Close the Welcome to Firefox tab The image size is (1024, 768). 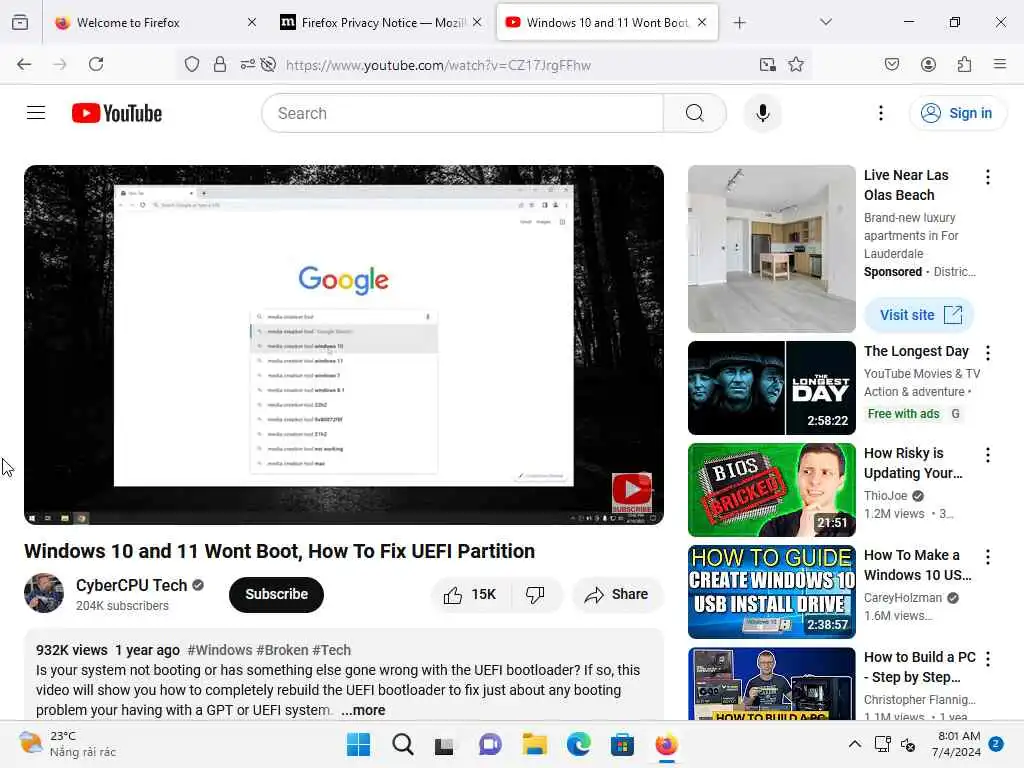252,22
